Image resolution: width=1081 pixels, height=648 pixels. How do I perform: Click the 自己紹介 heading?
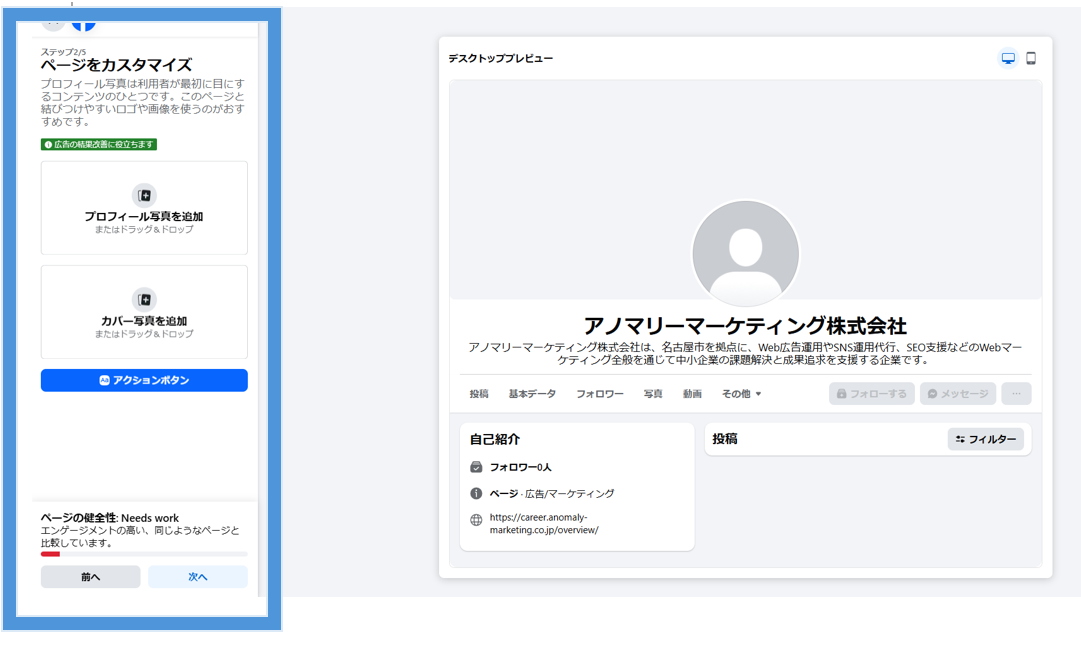[x=494, y=439]
